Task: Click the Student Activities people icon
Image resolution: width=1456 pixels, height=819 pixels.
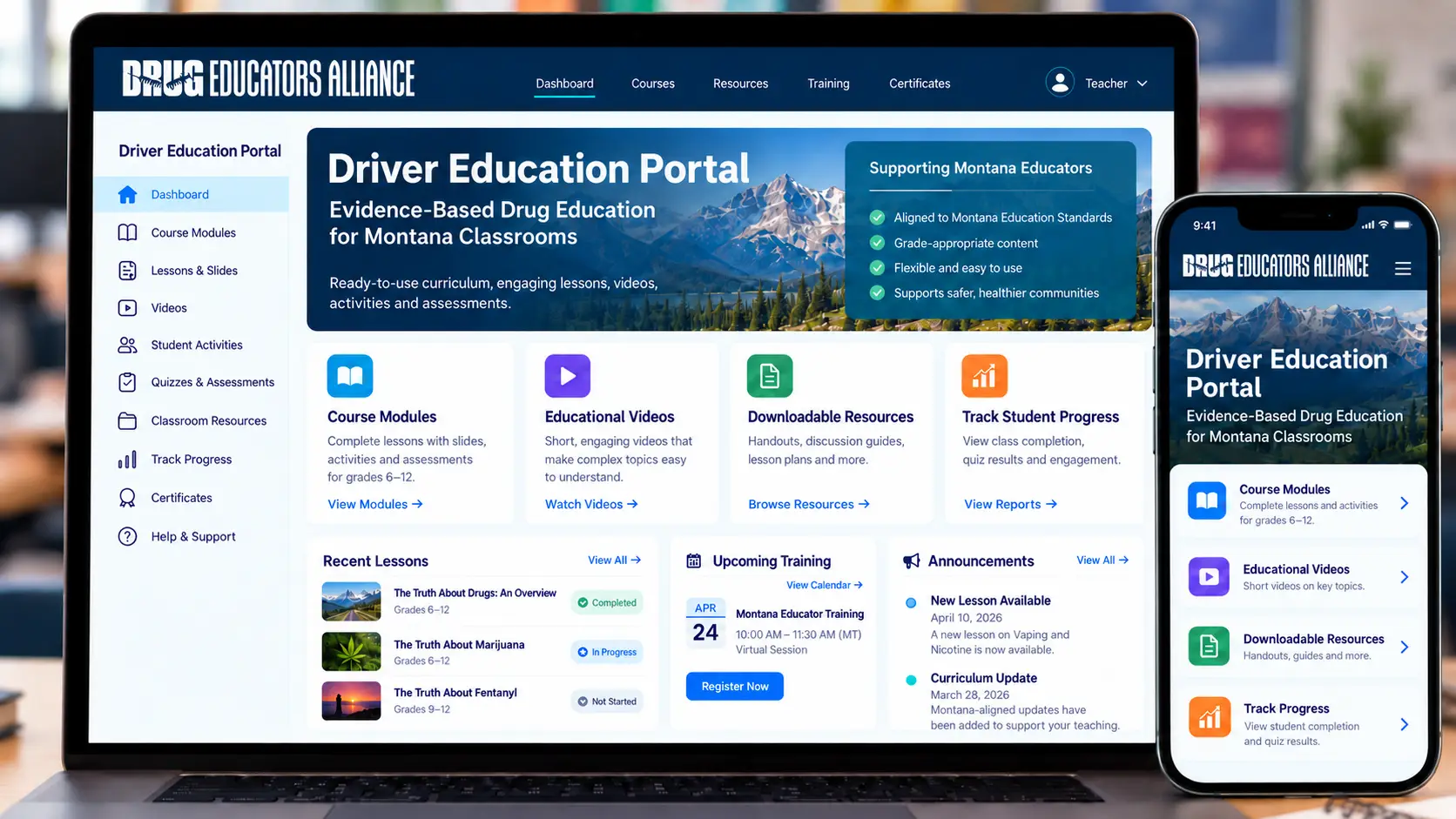Action: [127, 346]
